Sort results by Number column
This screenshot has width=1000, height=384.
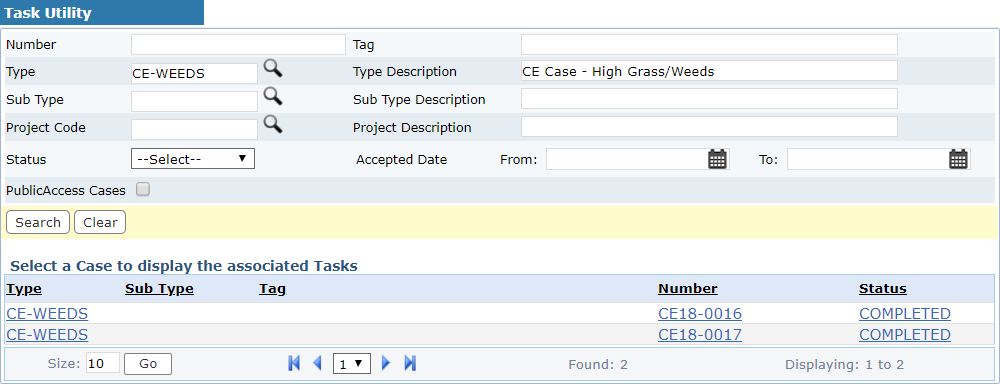tap(688, 288)
